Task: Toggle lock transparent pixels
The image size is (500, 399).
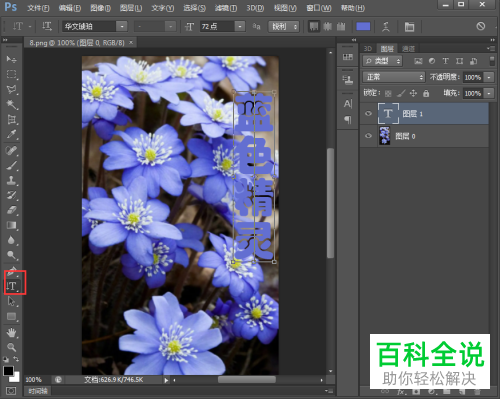Action: [x=388, y=94]
